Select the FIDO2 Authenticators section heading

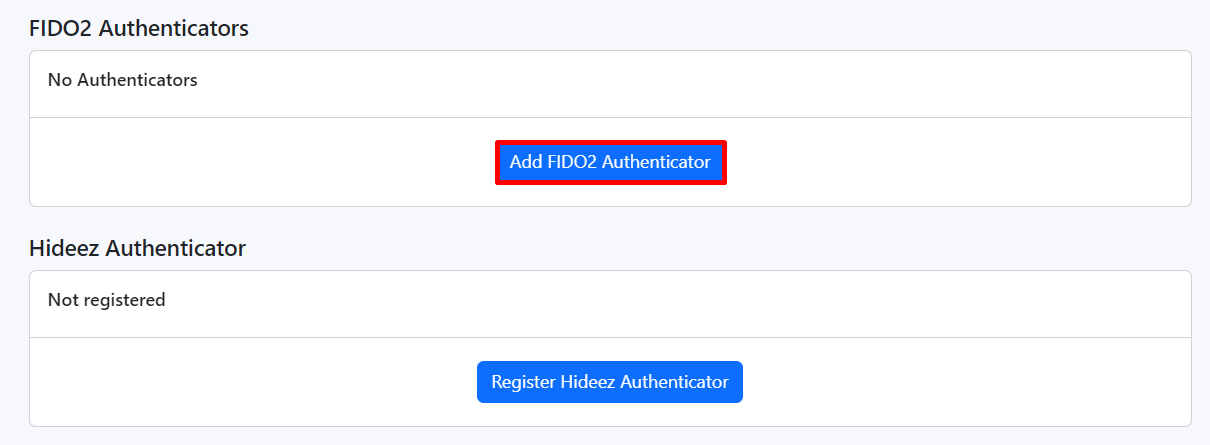(139, 28)
